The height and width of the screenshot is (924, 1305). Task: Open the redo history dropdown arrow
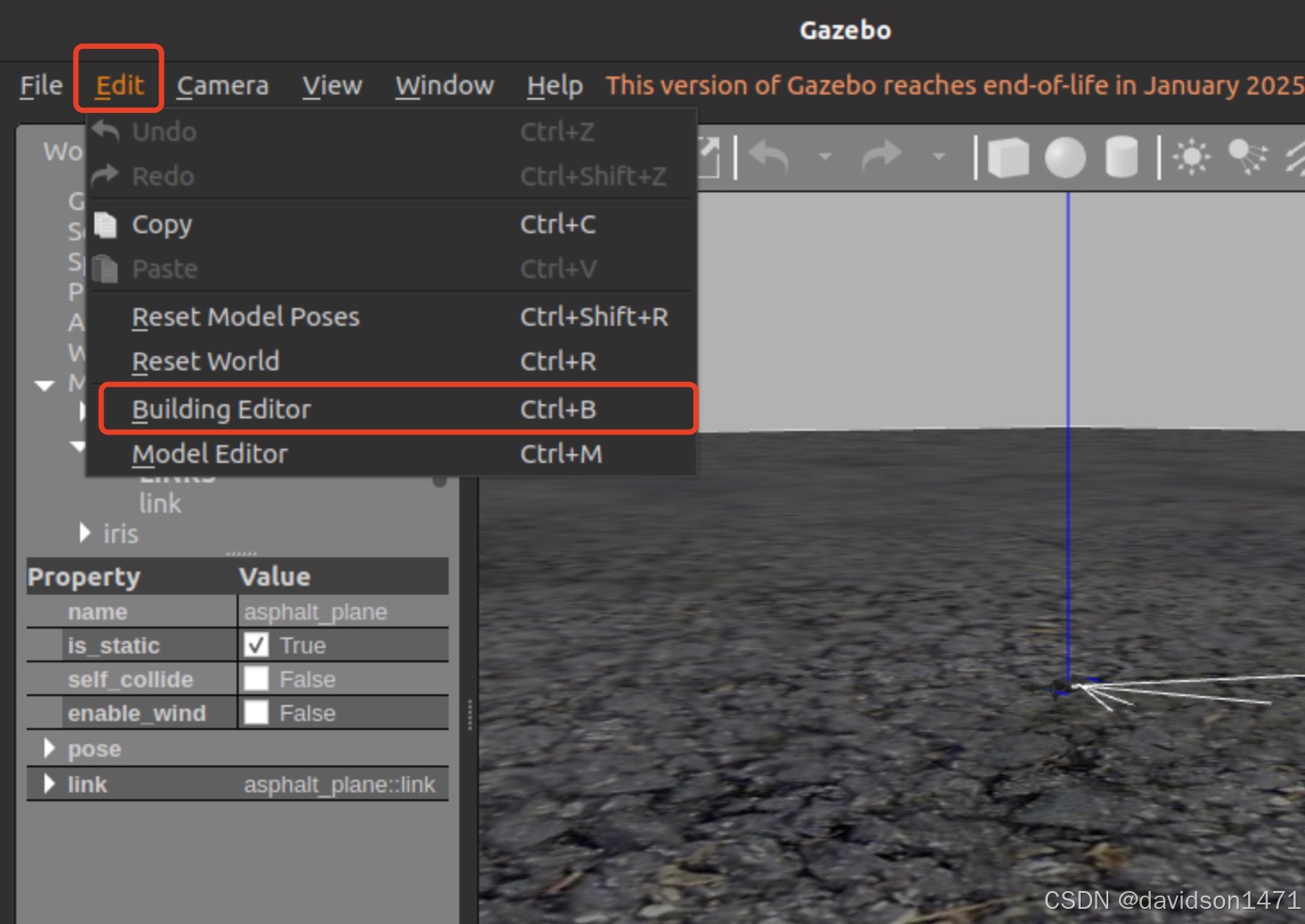(938, 157)
